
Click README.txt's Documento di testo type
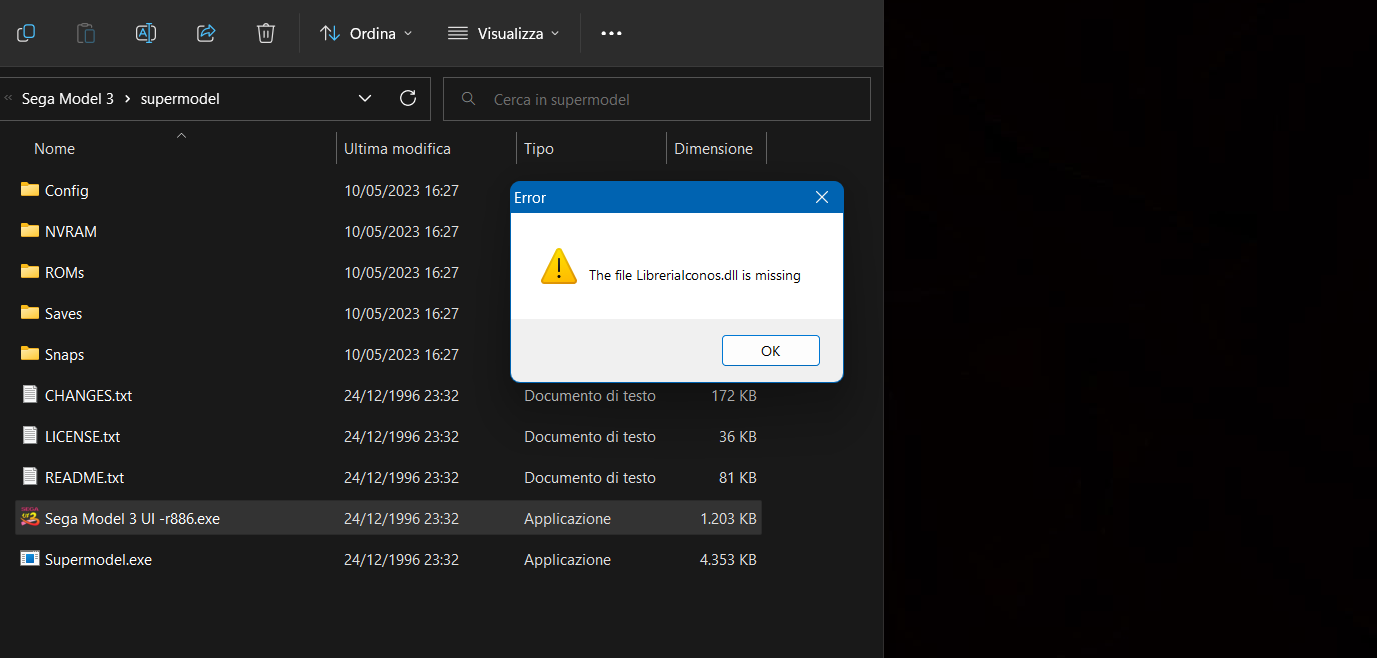(x=590, y=477)
